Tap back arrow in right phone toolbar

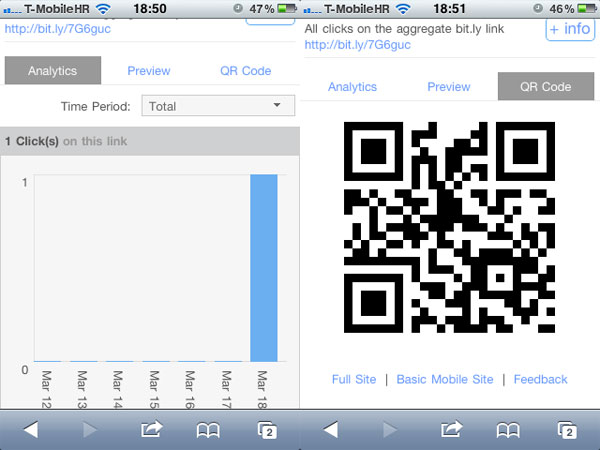click(x=331, y=430)
